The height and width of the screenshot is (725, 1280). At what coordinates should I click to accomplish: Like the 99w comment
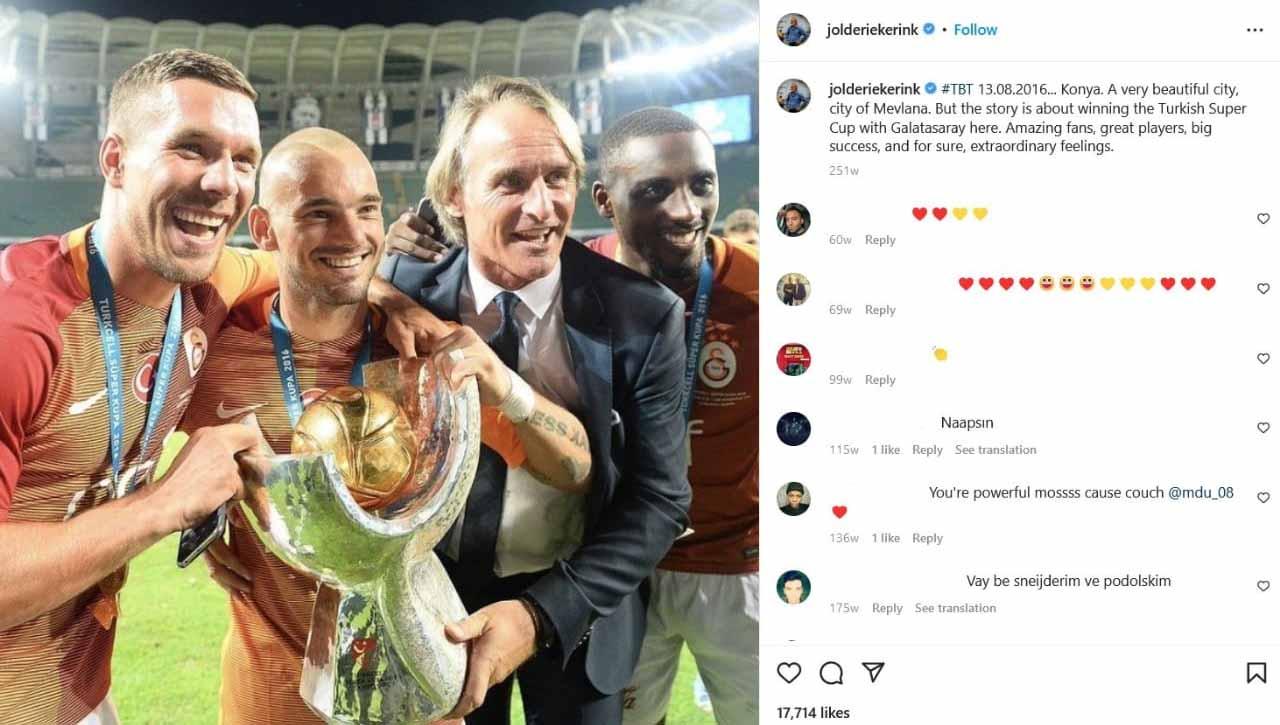(1263, 358)
